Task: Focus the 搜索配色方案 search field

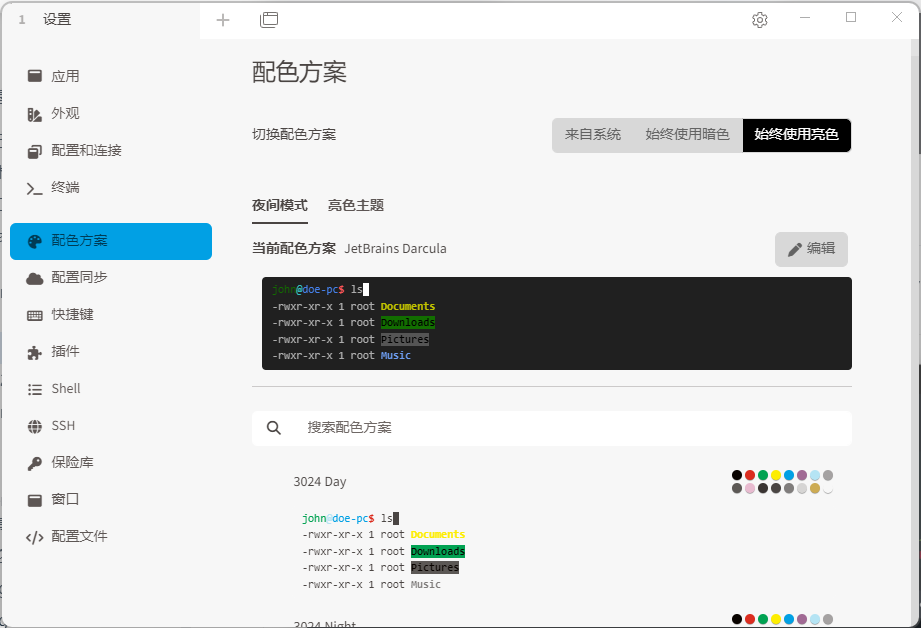Action: click(552, 428)
